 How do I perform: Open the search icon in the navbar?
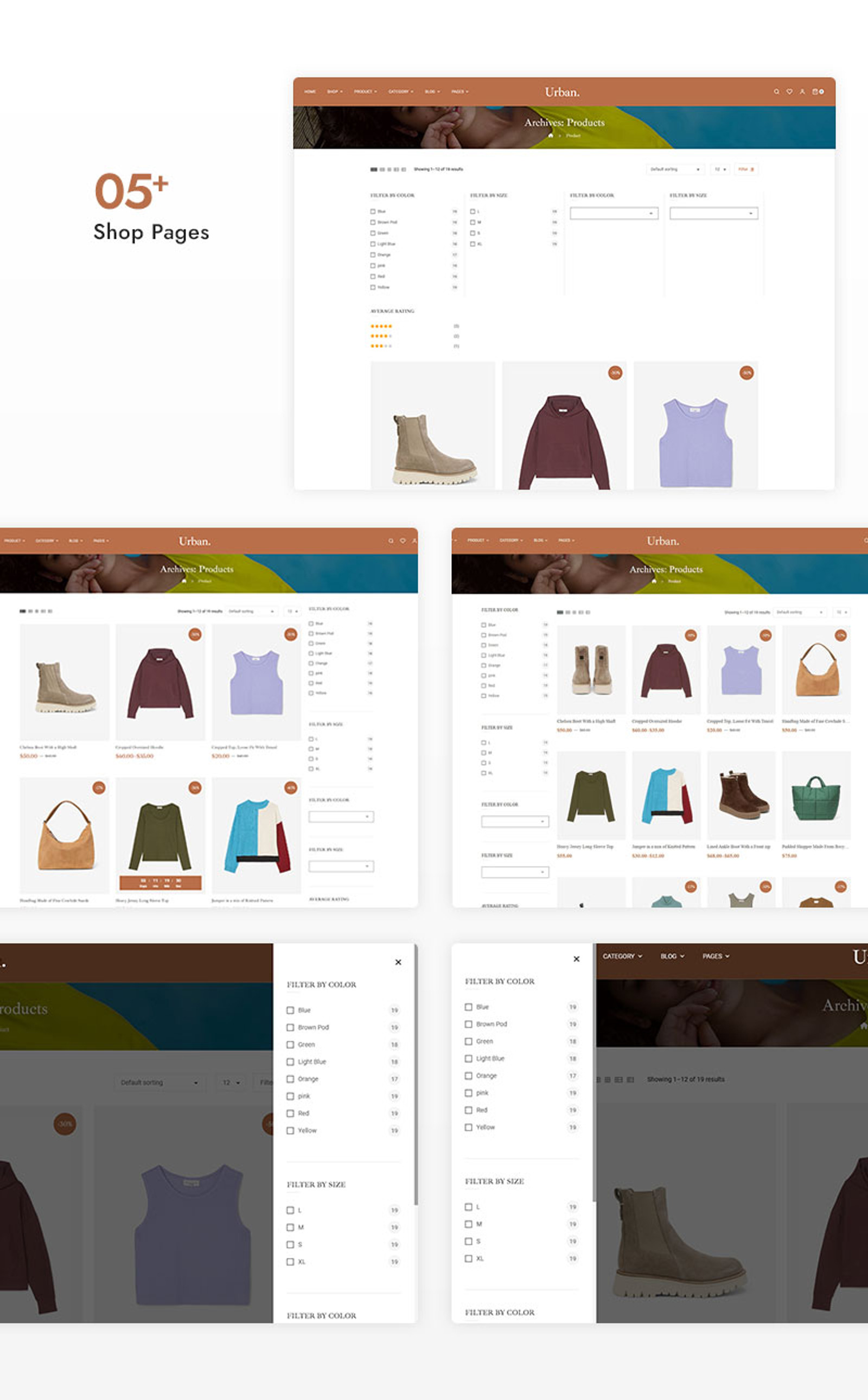(776, 91)
